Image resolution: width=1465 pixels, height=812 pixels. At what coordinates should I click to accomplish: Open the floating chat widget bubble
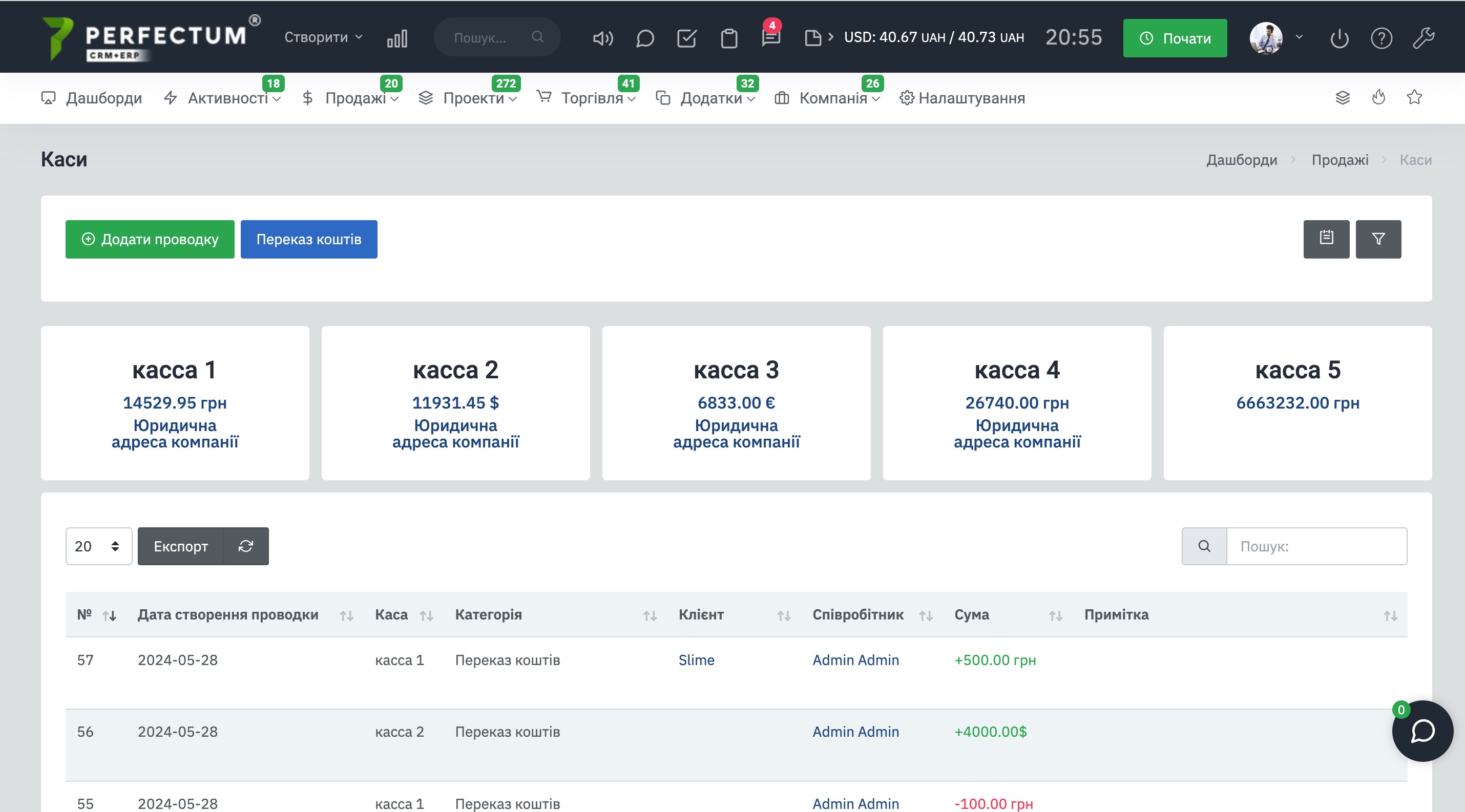pyautogui.click(x=1422, y=731)
